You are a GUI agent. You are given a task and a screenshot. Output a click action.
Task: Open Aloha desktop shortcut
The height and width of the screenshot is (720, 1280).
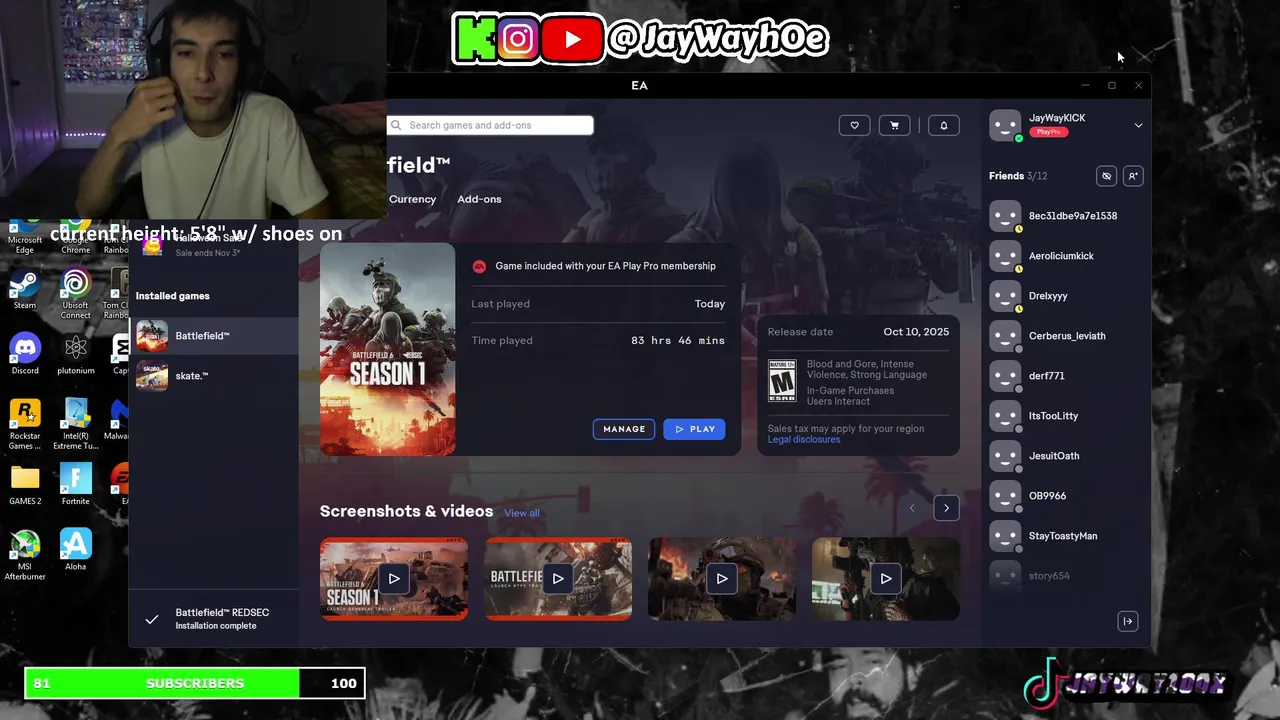pos(75,550)
